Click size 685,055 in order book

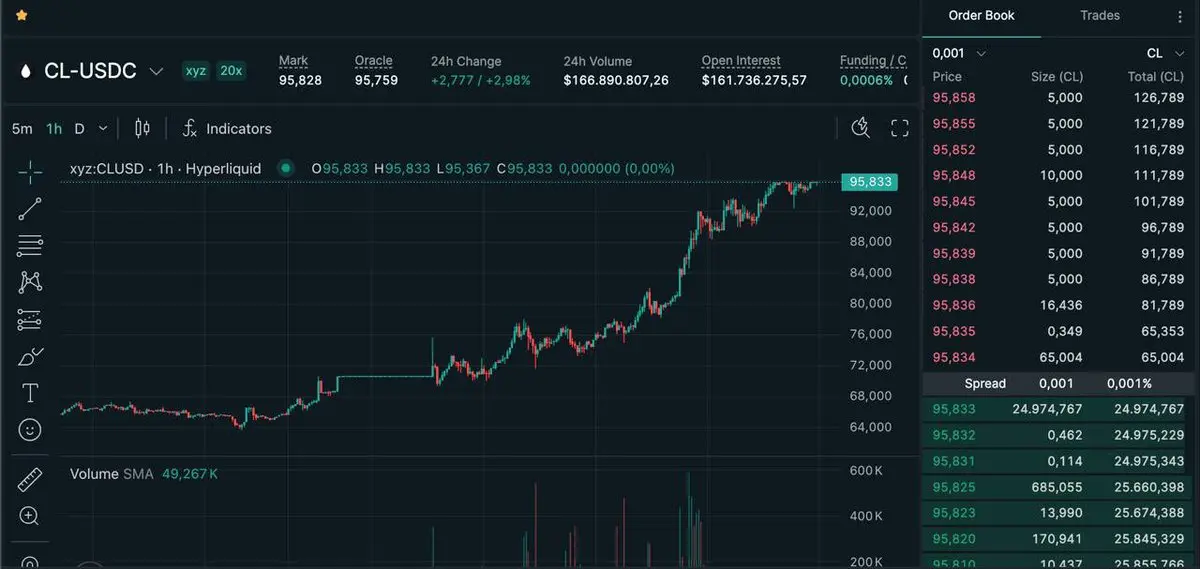click(1056, 487)
